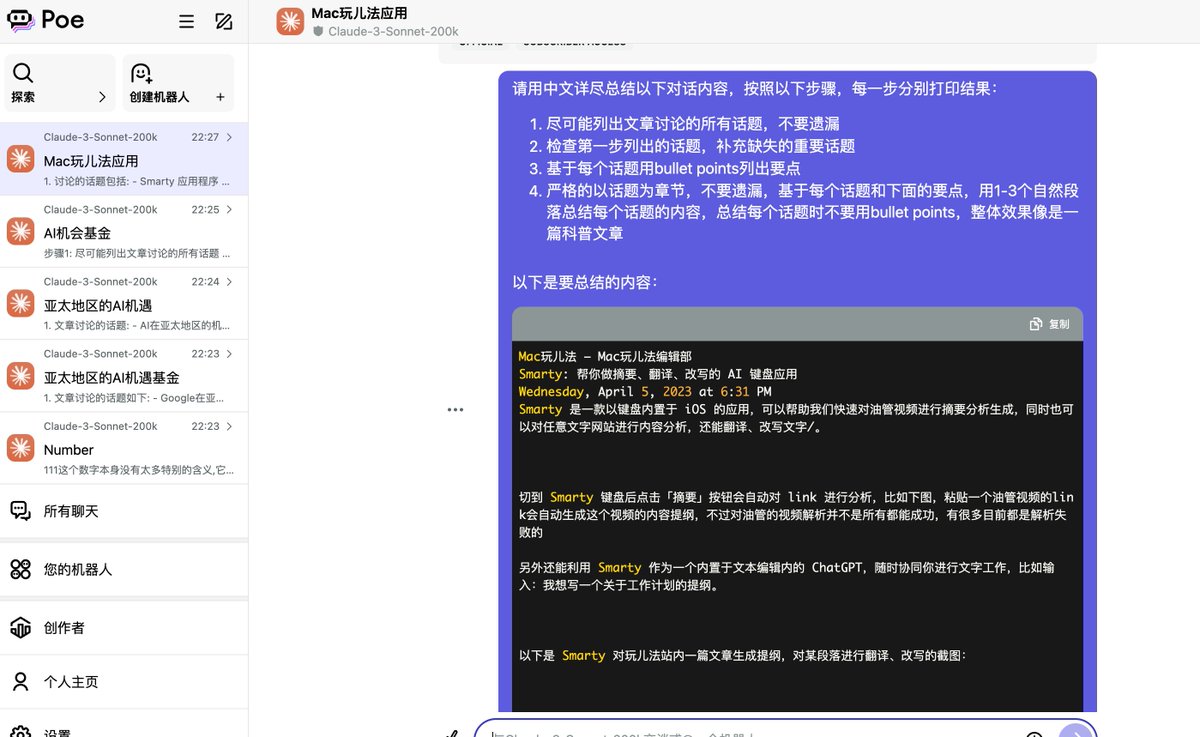
Task: Click the 22:27 timestamp in chat list
Action: [205, 138]
